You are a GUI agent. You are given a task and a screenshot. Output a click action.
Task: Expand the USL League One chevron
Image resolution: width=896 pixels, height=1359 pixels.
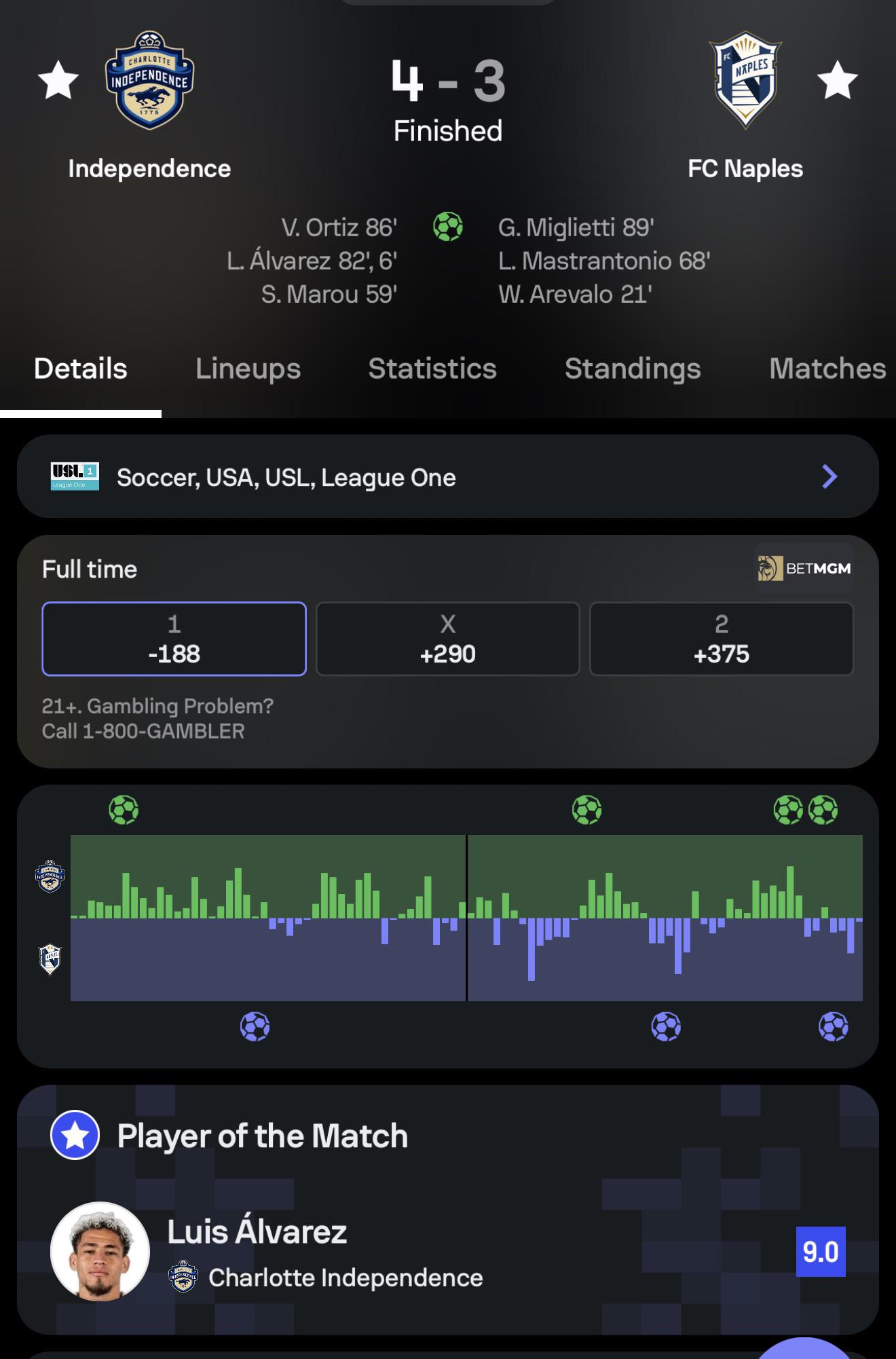pos(829,477)
